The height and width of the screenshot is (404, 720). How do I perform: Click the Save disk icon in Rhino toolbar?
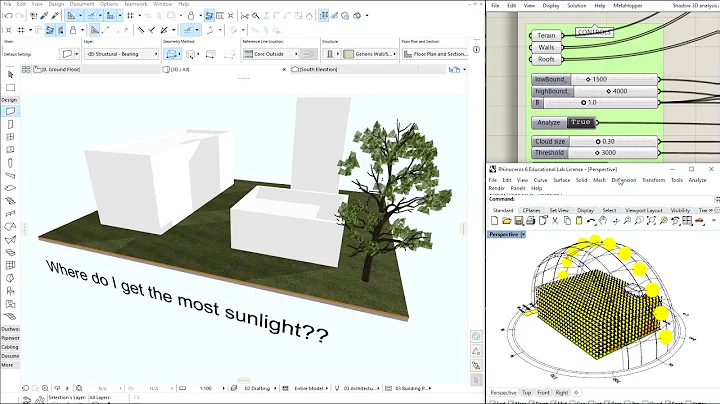(x=519, y=221)
